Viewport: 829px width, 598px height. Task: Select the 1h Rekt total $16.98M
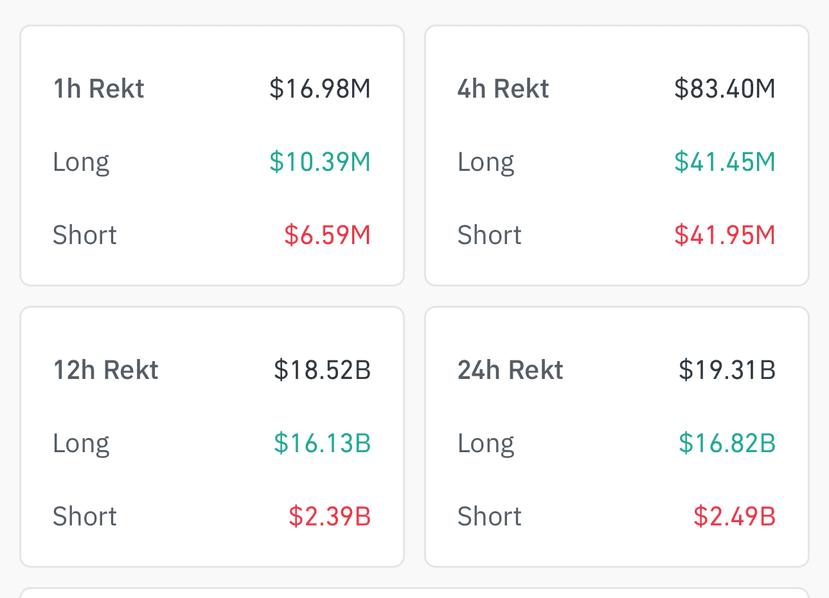click(320, 88)
